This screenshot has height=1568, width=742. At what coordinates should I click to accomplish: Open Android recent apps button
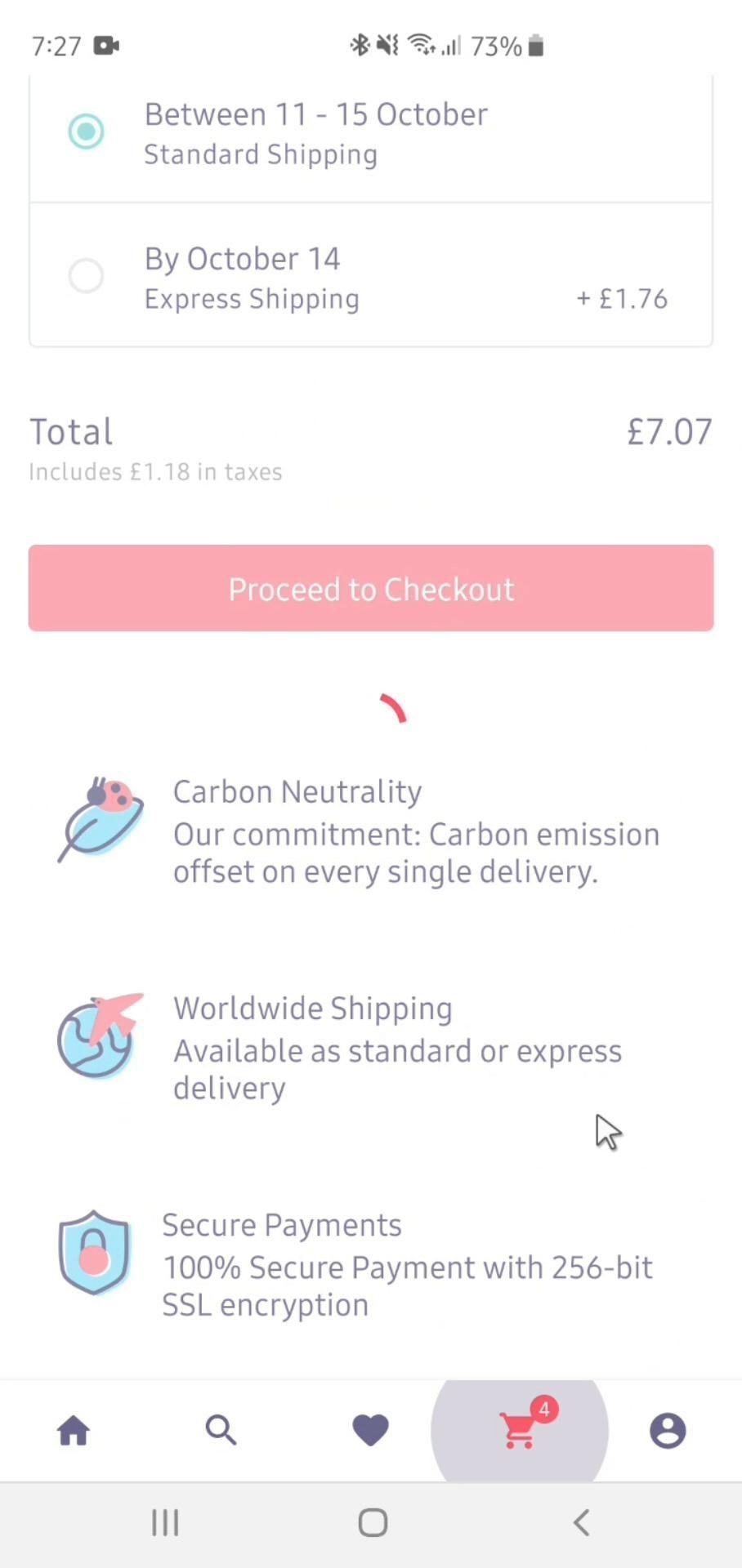(x=165, y=1522)
